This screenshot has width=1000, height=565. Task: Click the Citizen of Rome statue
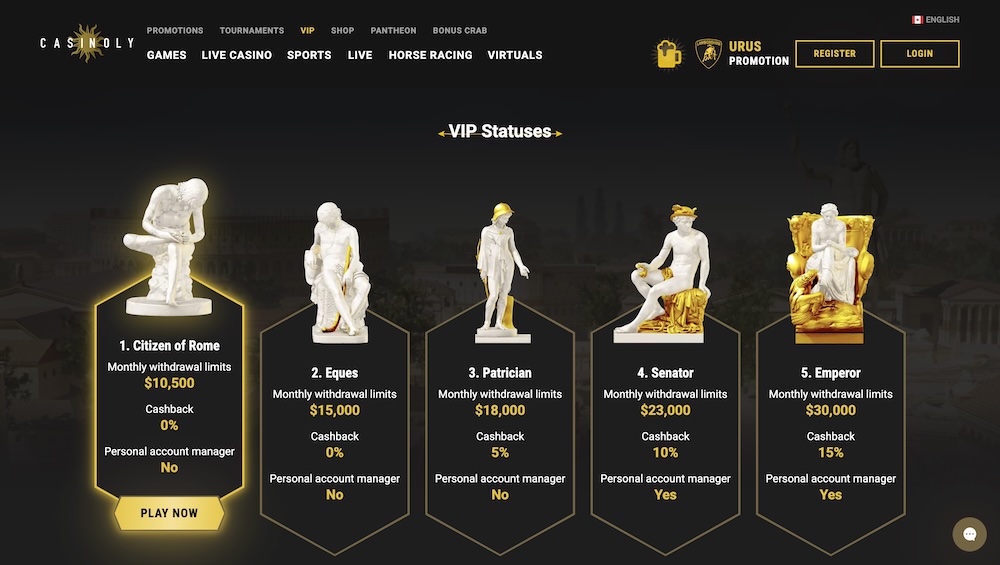(169, 245)
